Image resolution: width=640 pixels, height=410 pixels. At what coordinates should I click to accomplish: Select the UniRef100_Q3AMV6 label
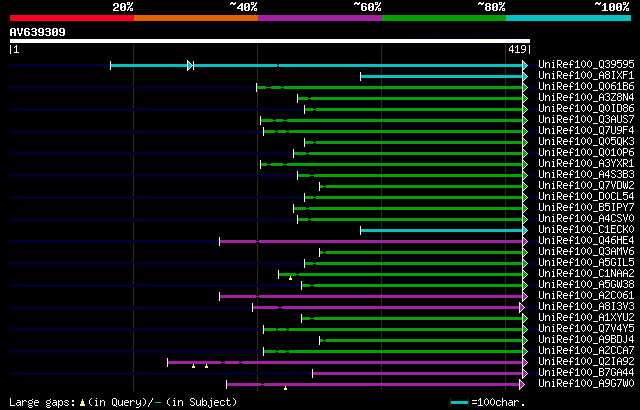tap(586, 252)
